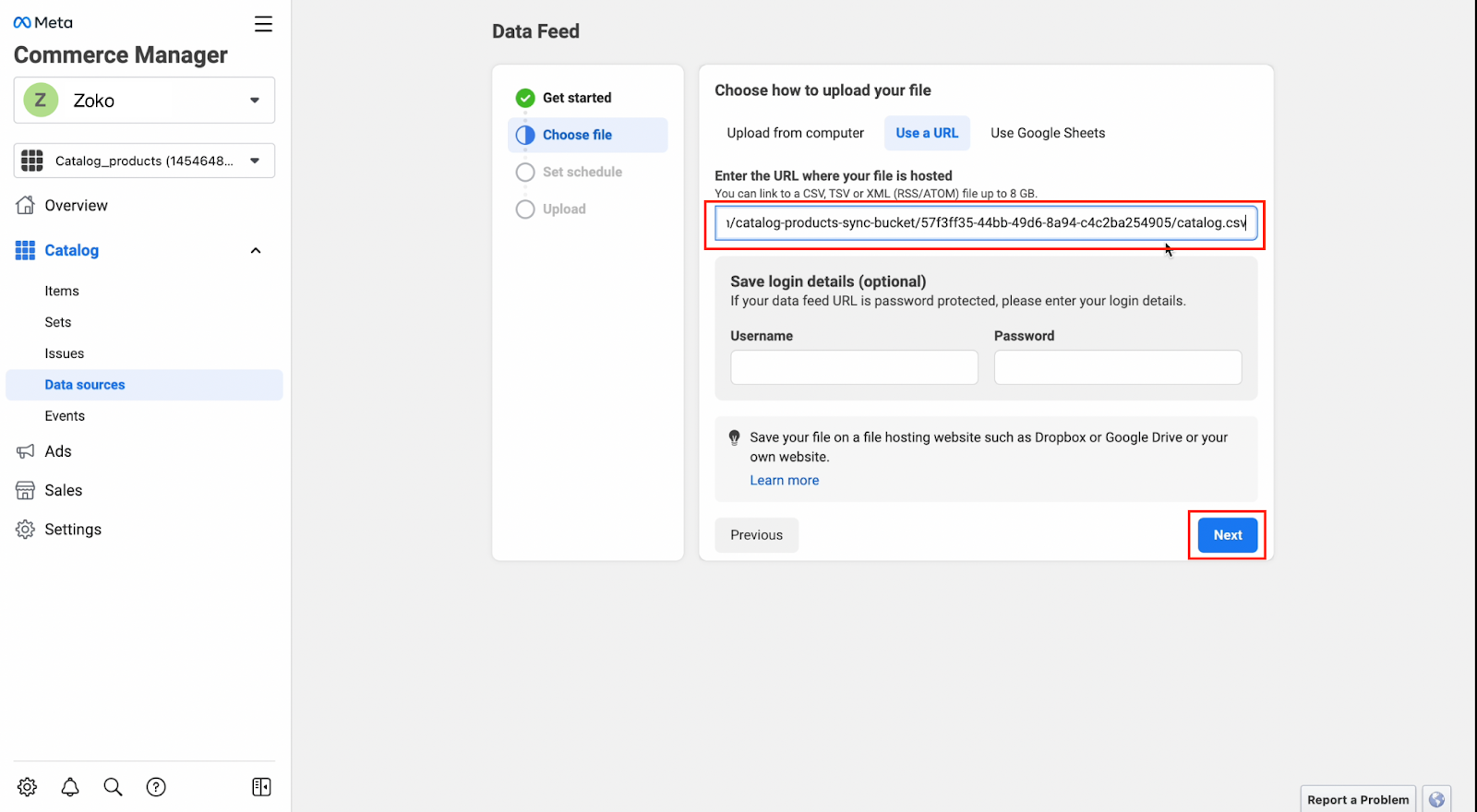Click the Zoko account avatar
The height and width of the screenshot is (812, 1477).
[x=41, y=100]
